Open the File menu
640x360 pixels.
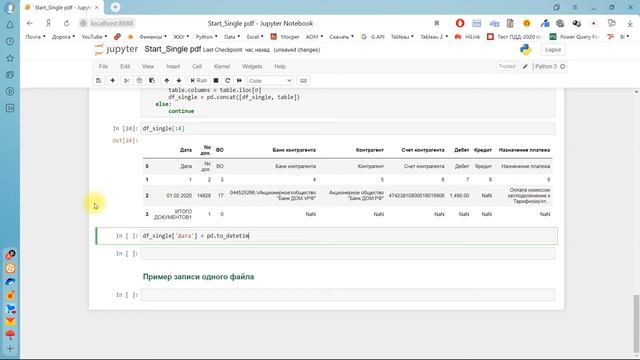click(x=103, y=66)
